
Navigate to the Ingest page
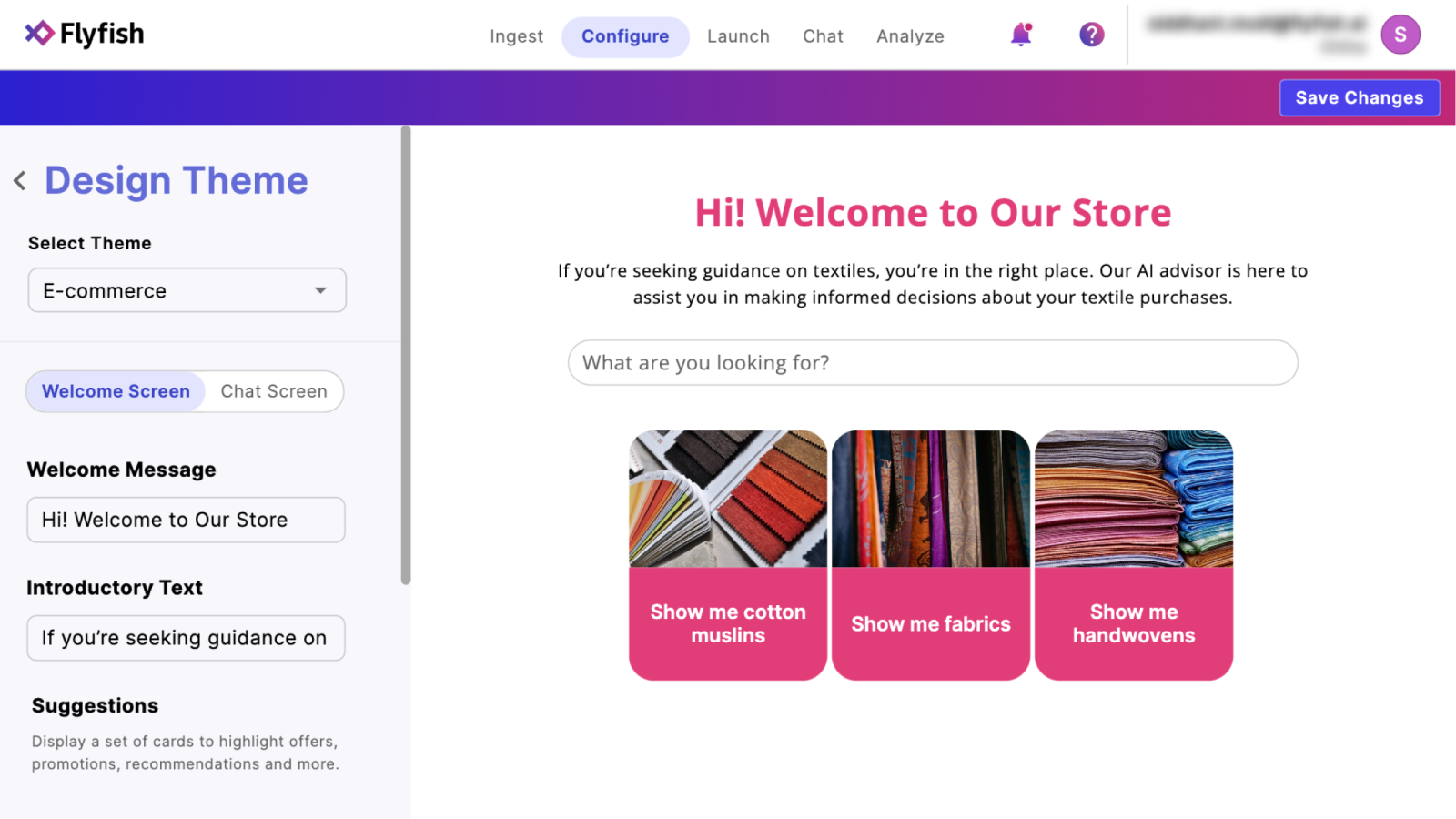[x=516, y=36]
